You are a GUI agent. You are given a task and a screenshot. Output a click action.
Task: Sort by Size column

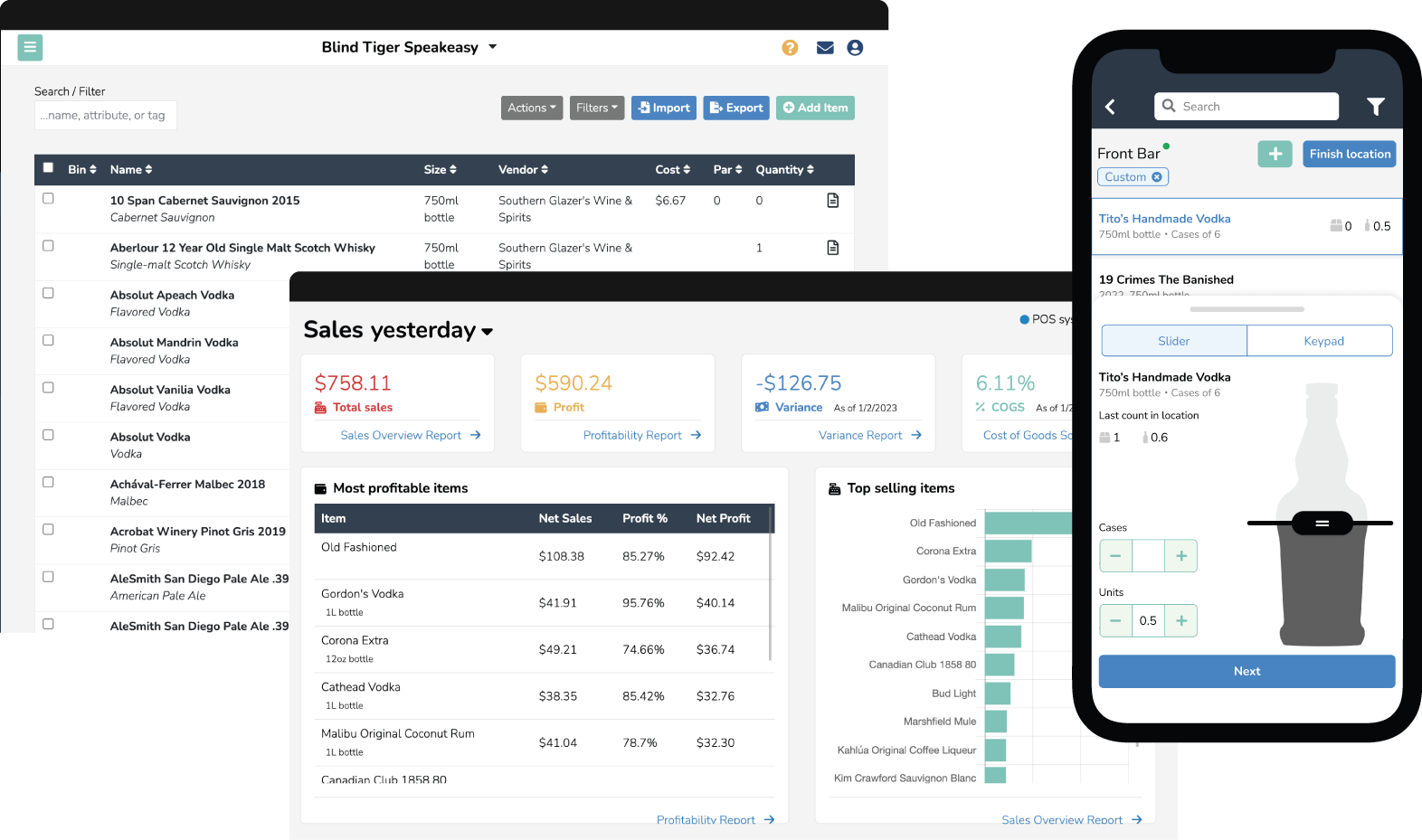(x=441, y=170)
